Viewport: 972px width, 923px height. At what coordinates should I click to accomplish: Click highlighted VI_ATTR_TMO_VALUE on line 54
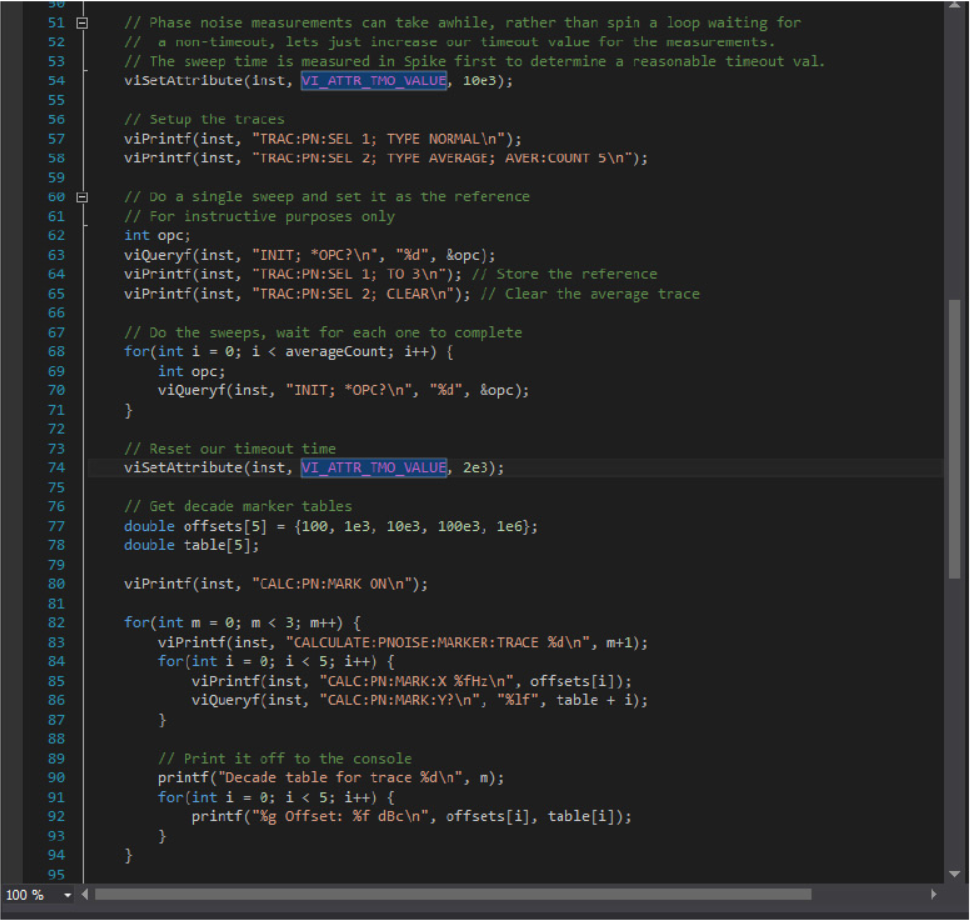[x=373, y=81]
